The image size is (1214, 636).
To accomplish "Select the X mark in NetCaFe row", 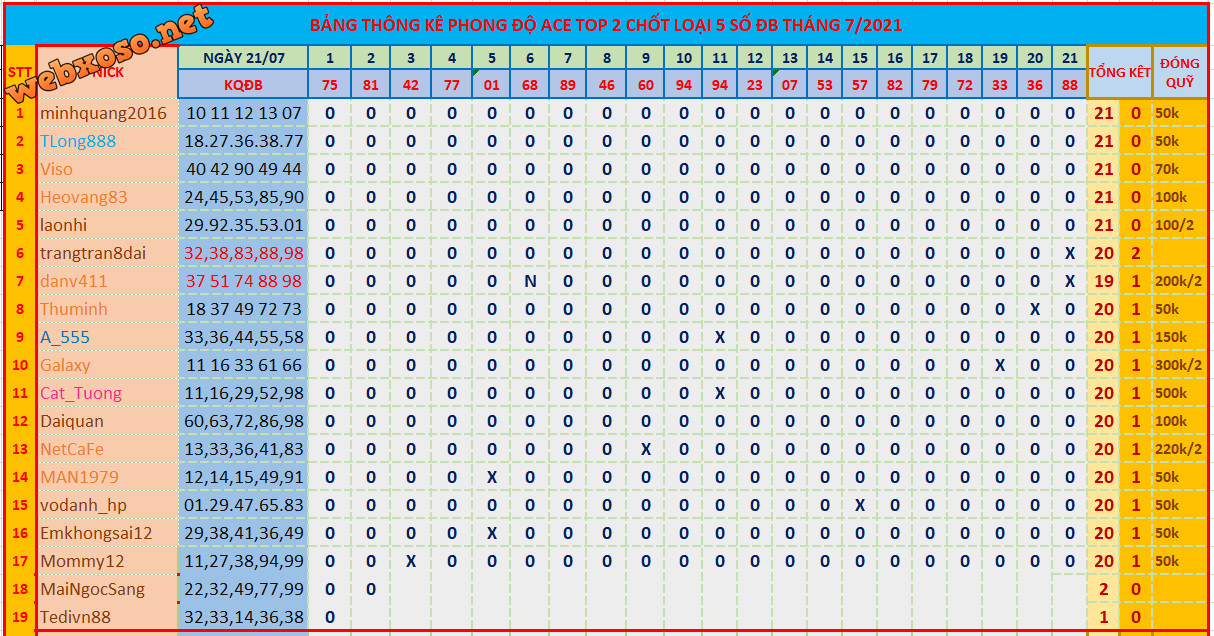I will (x=646, y=449).
